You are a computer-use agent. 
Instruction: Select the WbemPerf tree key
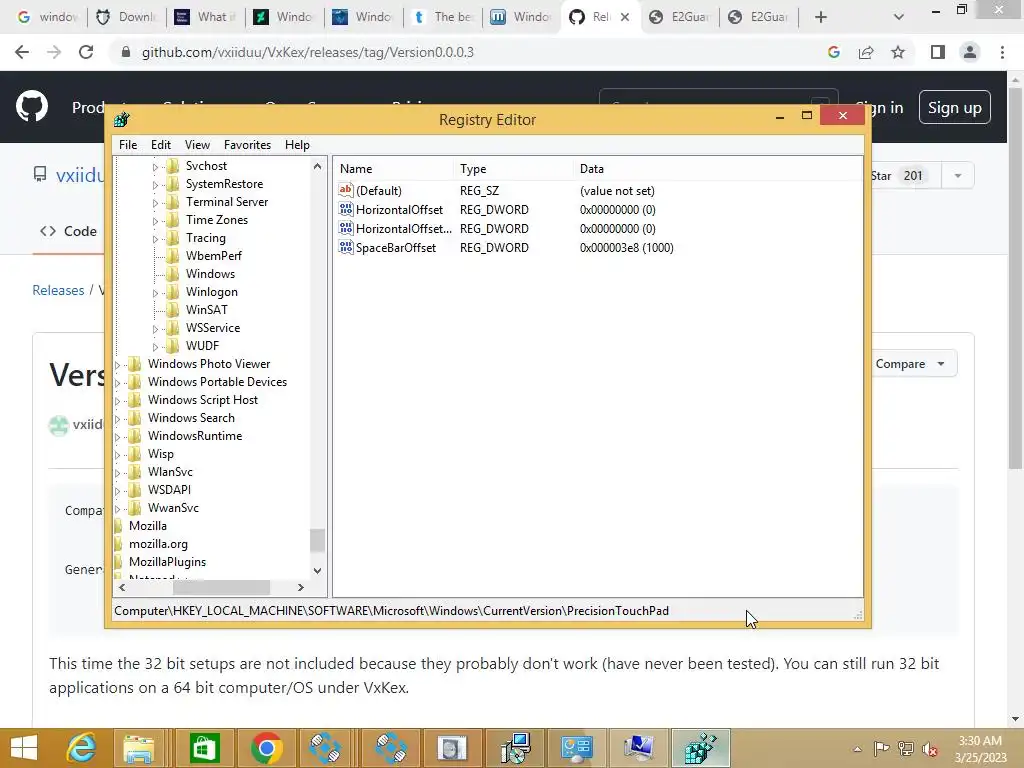(214, 256)
